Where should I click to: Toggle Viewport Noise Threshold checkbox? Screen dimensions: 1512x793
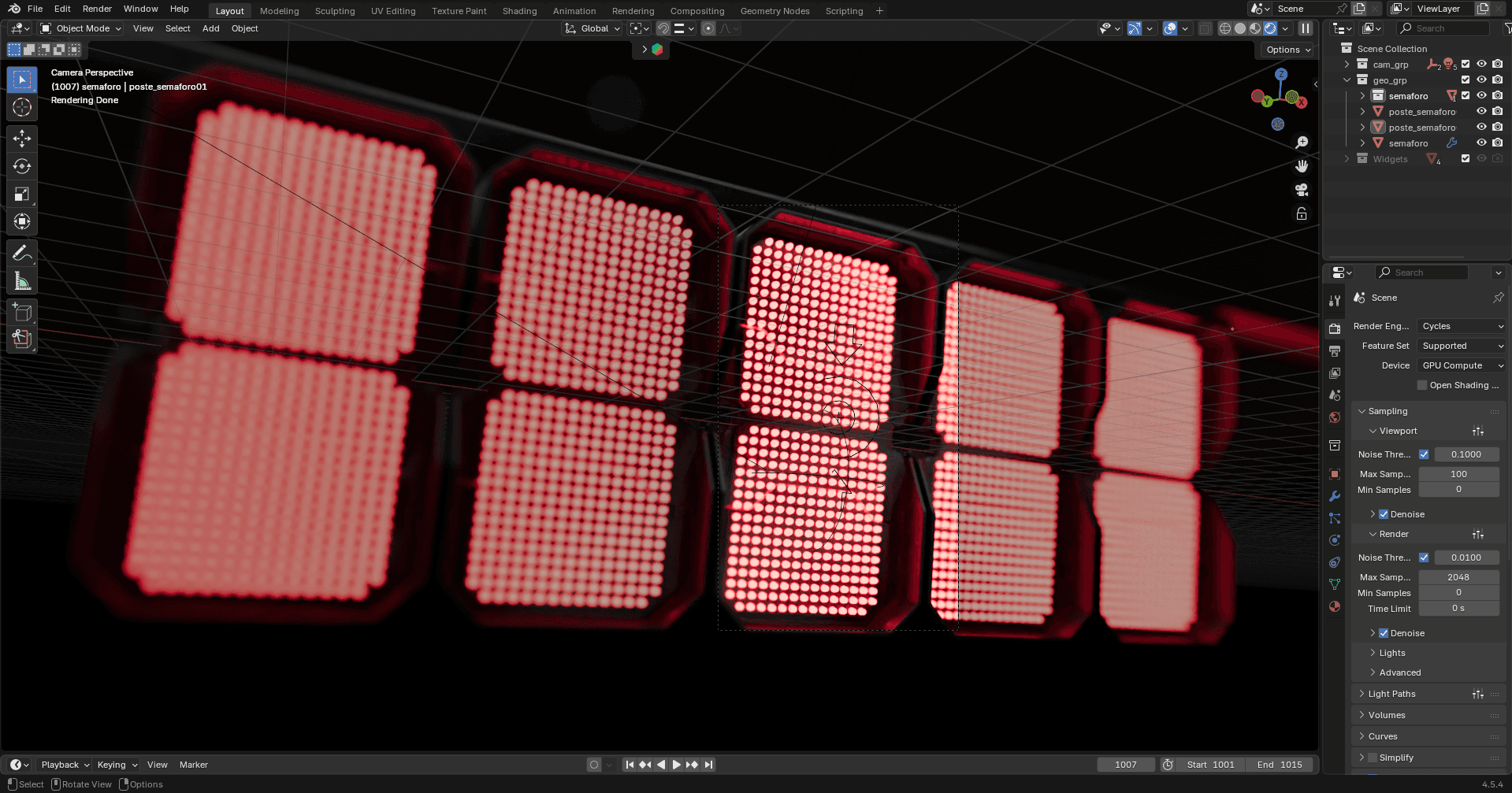coord(1424,454)
